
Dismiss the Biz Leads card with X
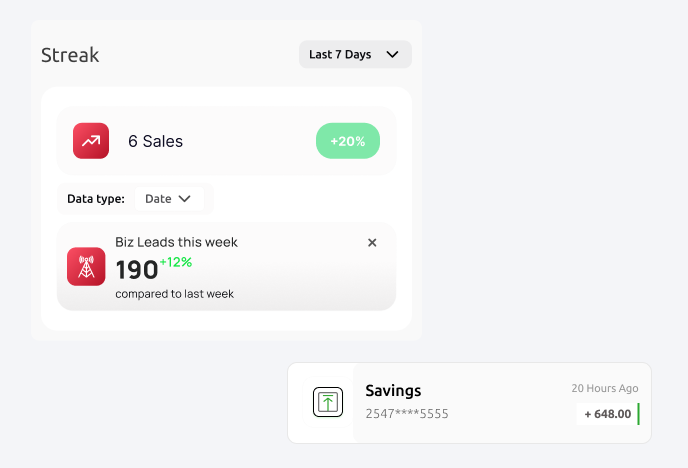[x=372, y=242]
